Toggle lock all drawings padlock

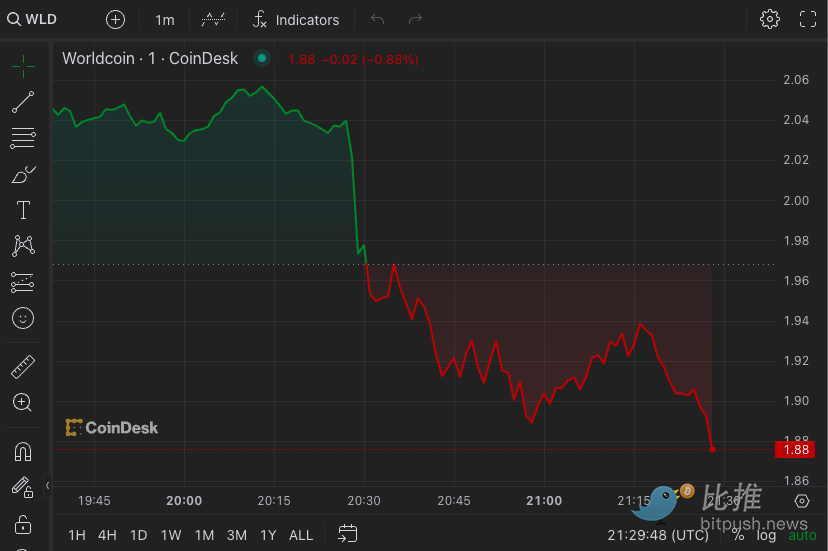[x=23, y=524]
